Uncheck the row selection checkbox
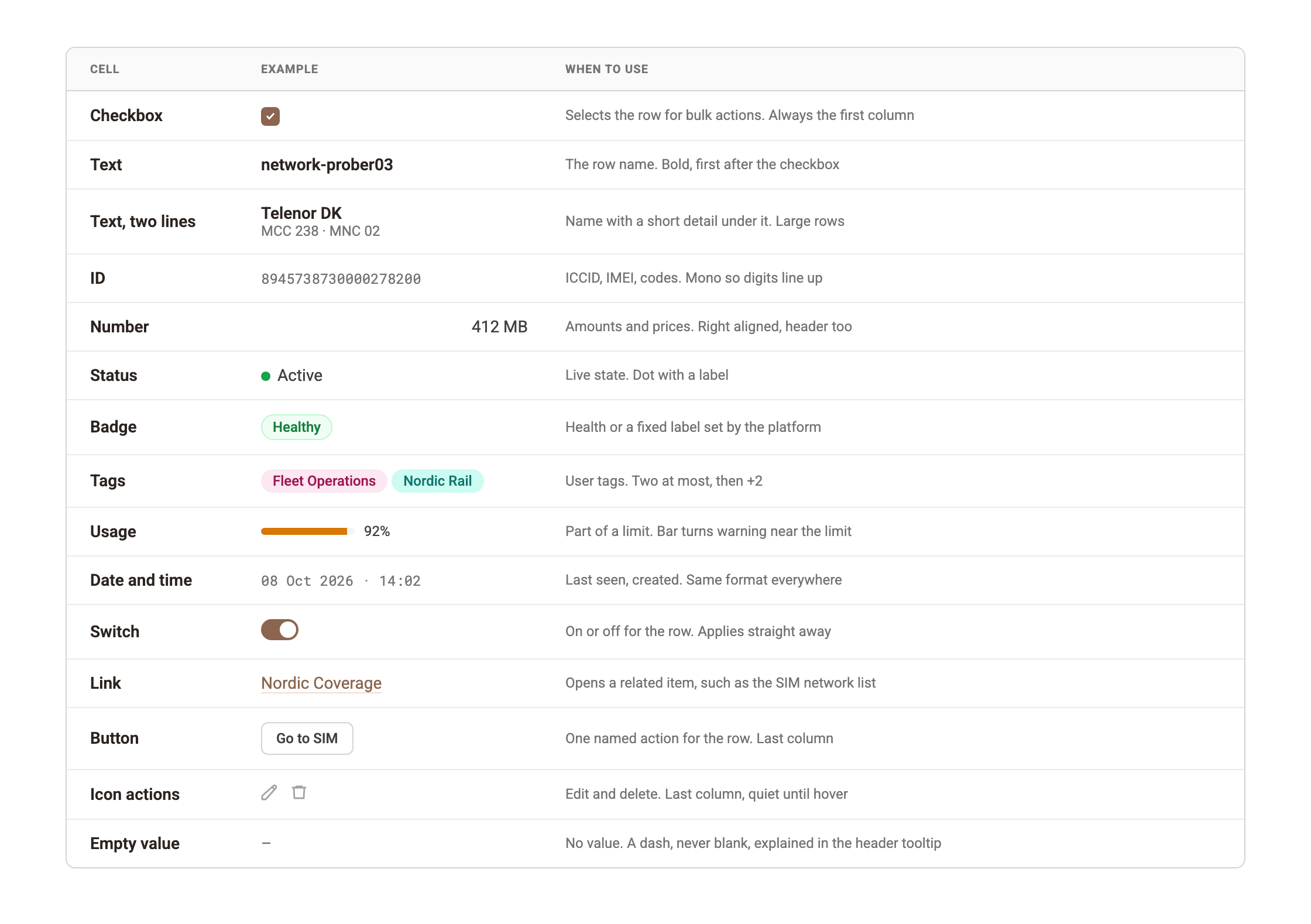Viewport: 1311px width, 924px height. click(270, 116)
